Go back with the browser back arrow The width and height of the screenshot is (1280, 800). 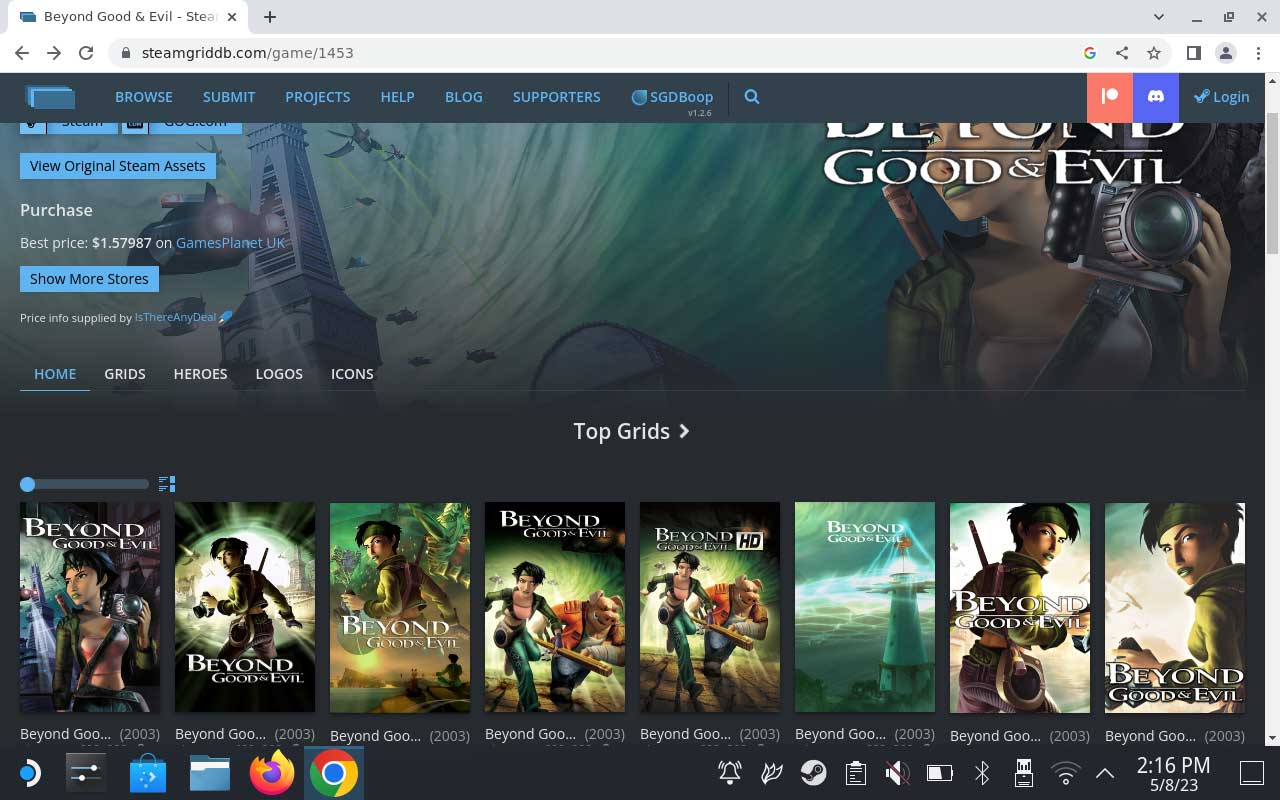coord(22,53)
